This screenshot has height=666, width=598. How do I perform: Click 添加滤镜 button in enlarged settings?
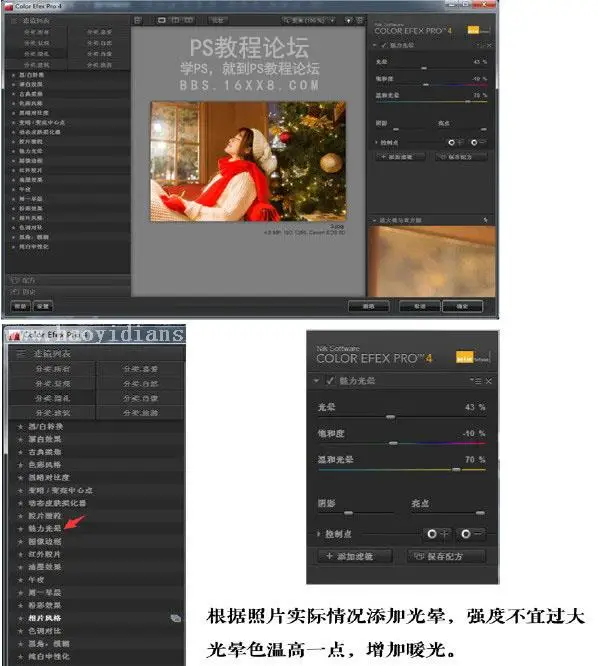(355, 556)
